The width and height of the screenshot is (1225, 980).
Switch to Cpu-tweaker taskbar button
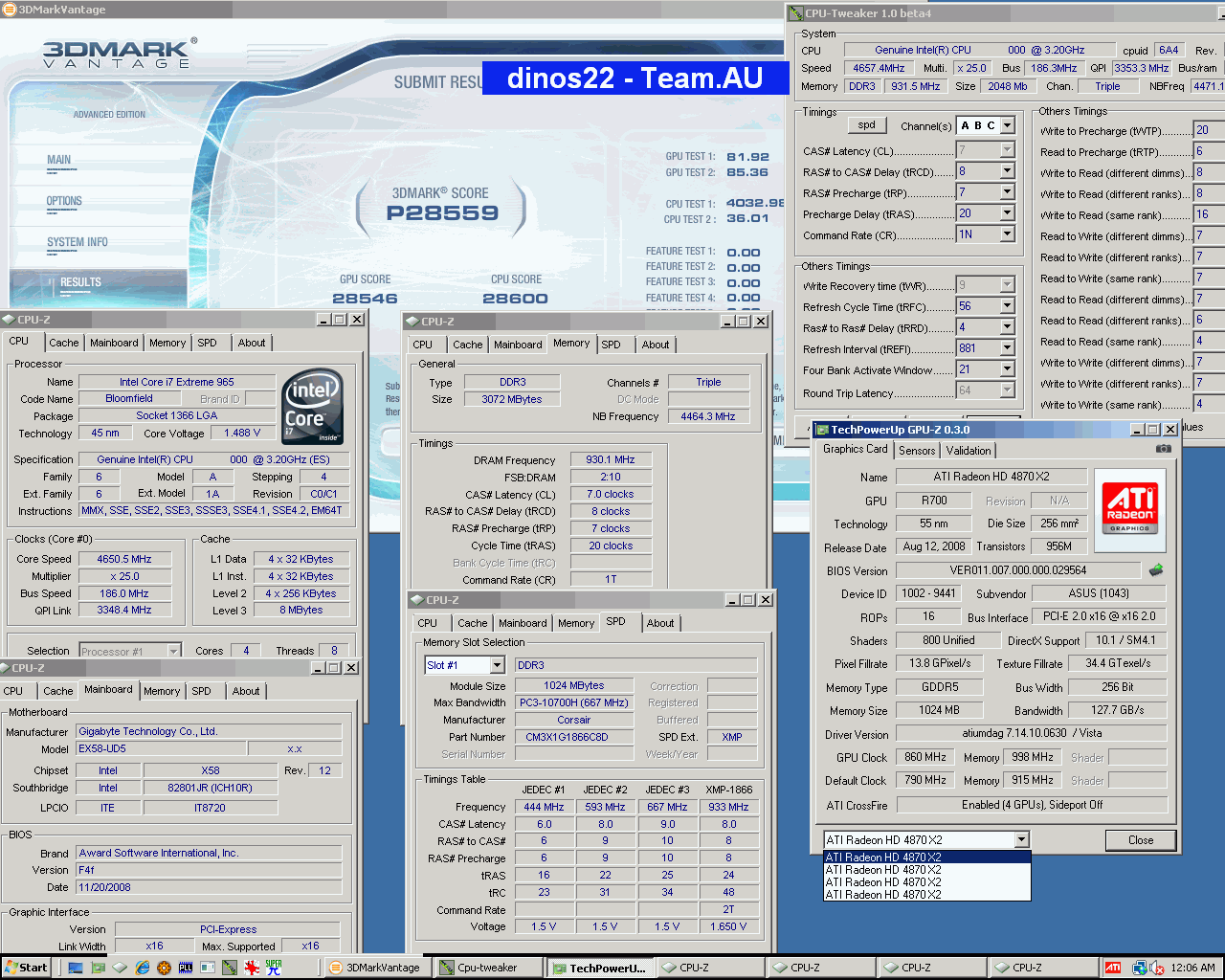coord(488,968)
